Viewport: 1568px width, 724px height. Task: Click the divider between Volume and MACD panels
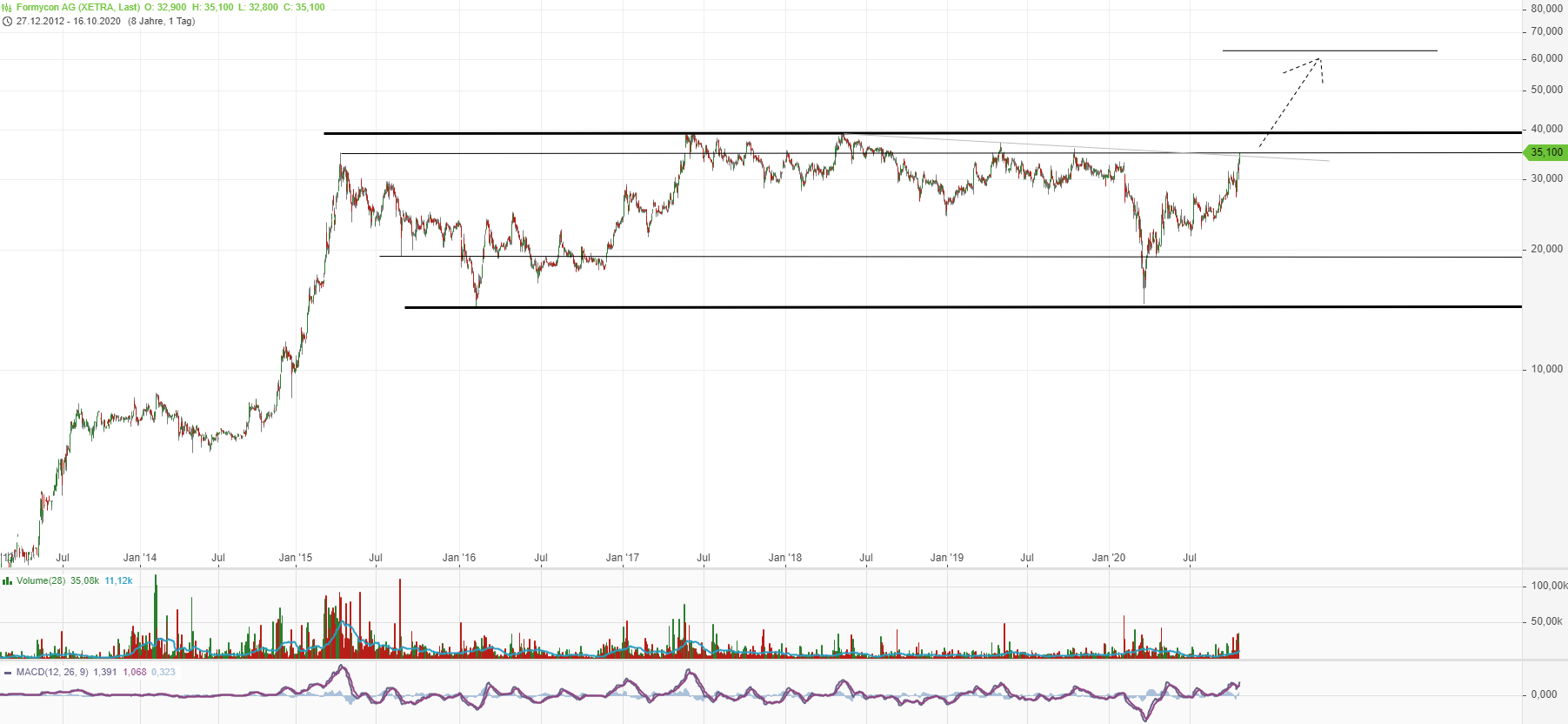click(783, 660)
